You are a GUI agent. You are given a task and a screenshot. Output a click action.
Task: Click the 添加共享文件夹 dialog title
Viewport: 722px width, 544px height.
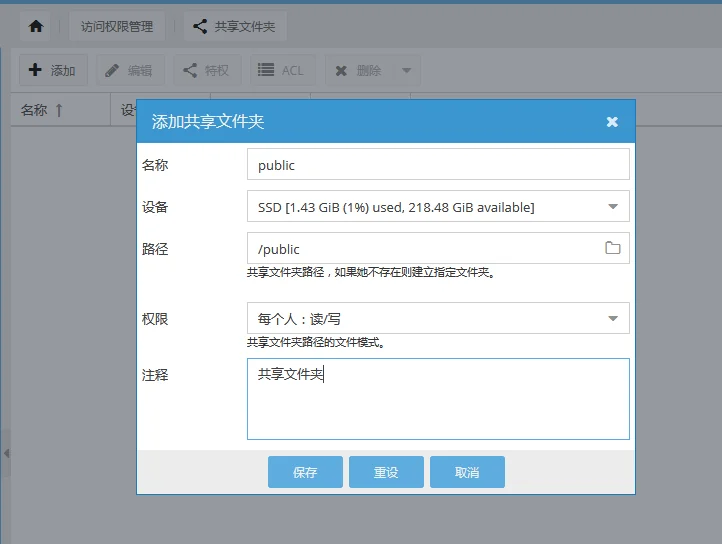[x=208, y=122]
